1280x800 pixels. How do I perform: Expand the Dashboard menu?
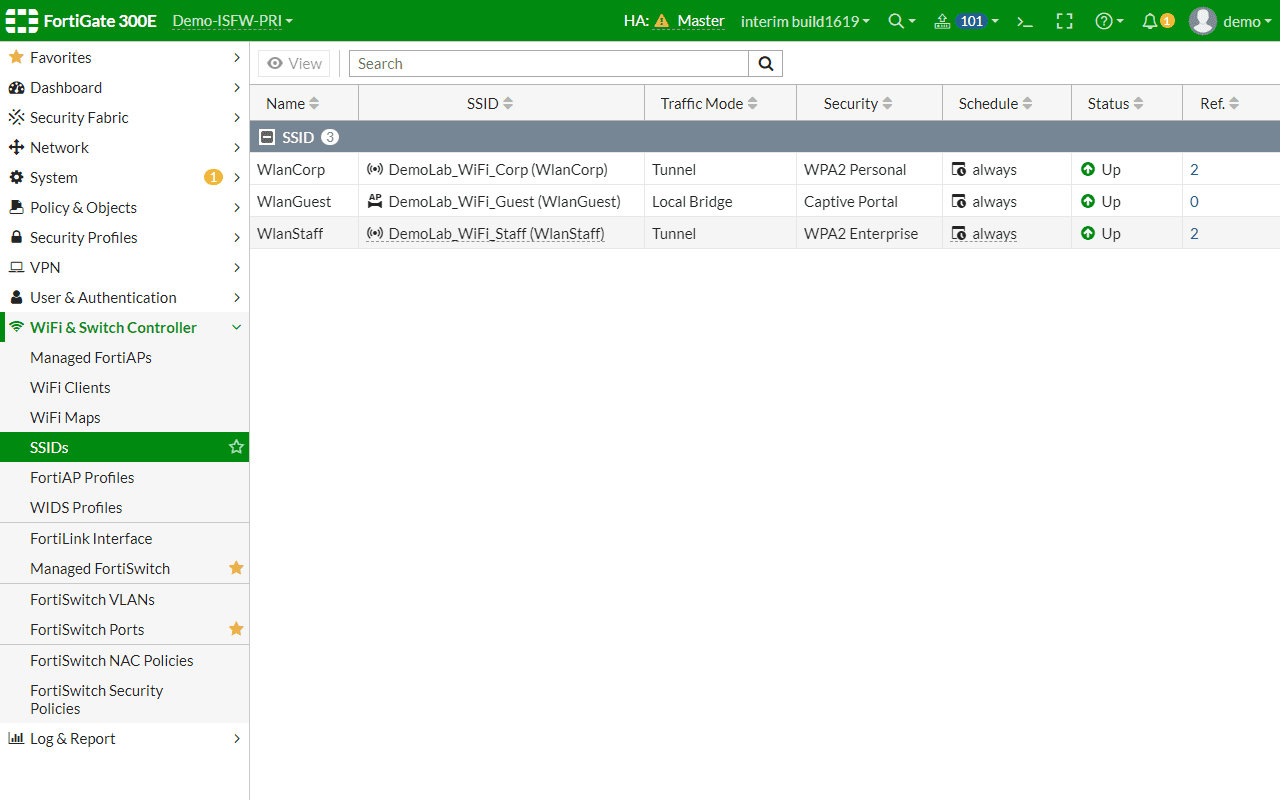pyautogui.click(x=124, y=88)
